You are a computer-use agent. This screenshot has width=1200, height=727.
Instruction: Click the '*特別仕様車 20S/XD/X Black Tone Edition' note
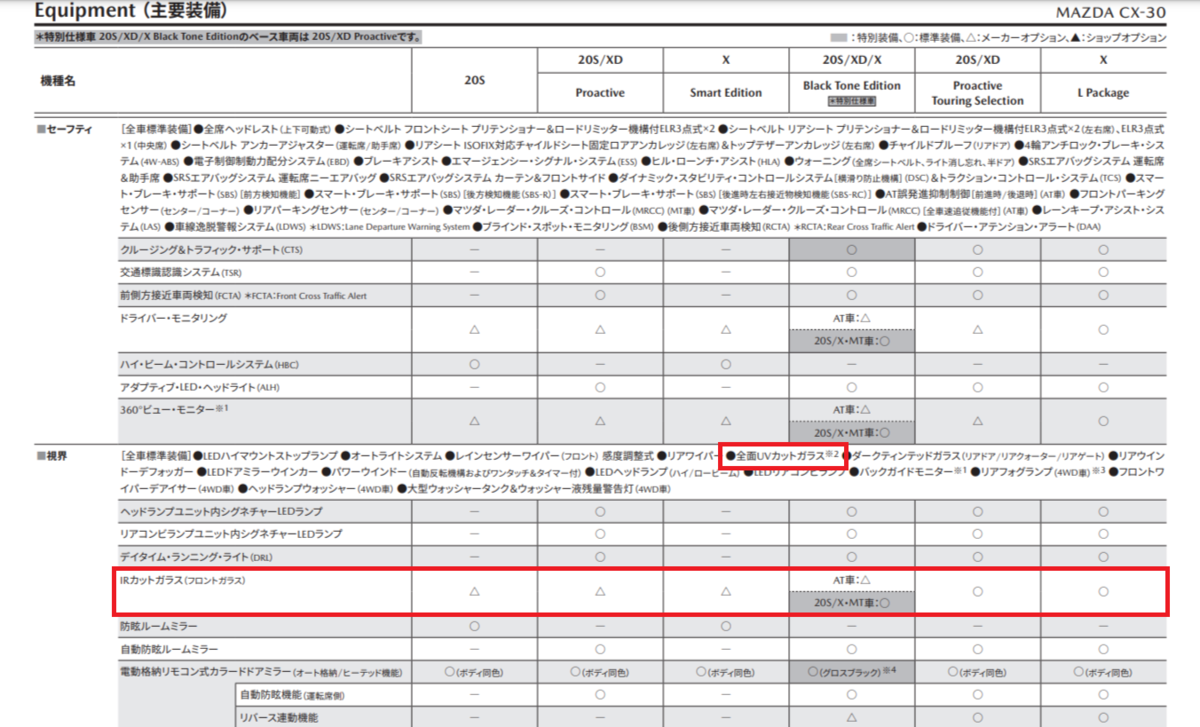228,37
